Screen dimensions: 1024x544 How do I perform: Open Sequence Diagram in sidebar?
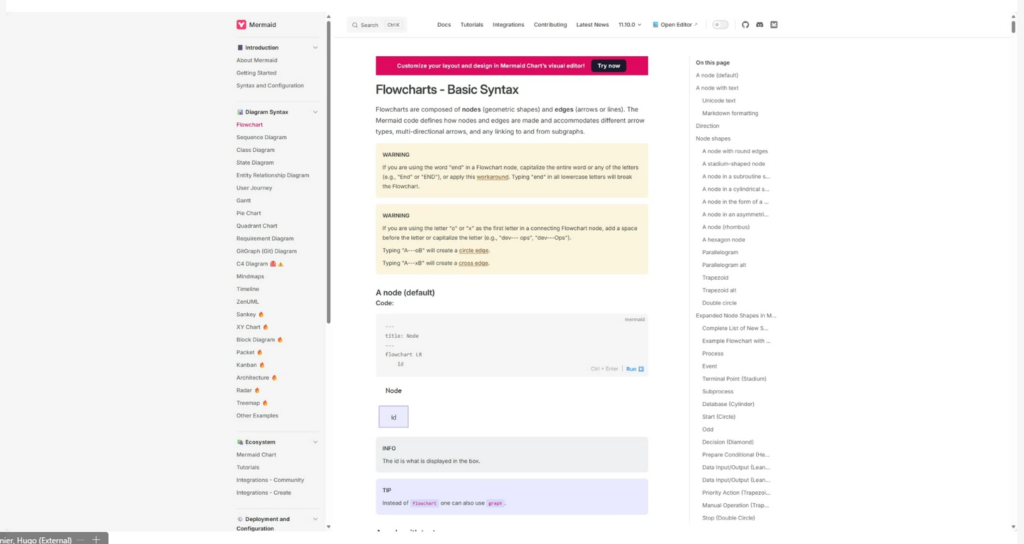point(261,138)
